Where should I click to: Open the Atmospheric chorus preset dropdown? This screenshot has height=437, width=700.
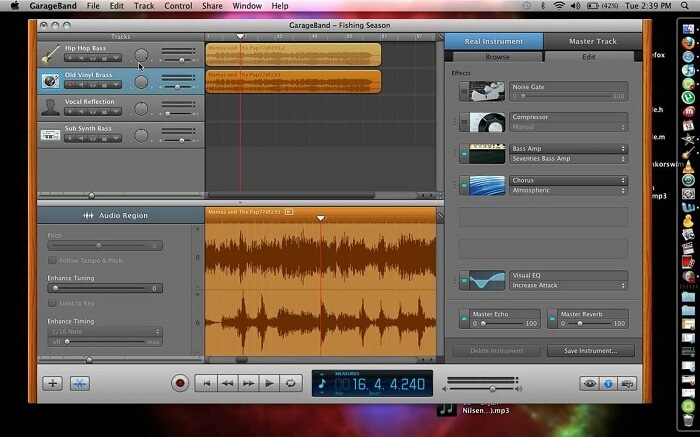click(569, 190)
